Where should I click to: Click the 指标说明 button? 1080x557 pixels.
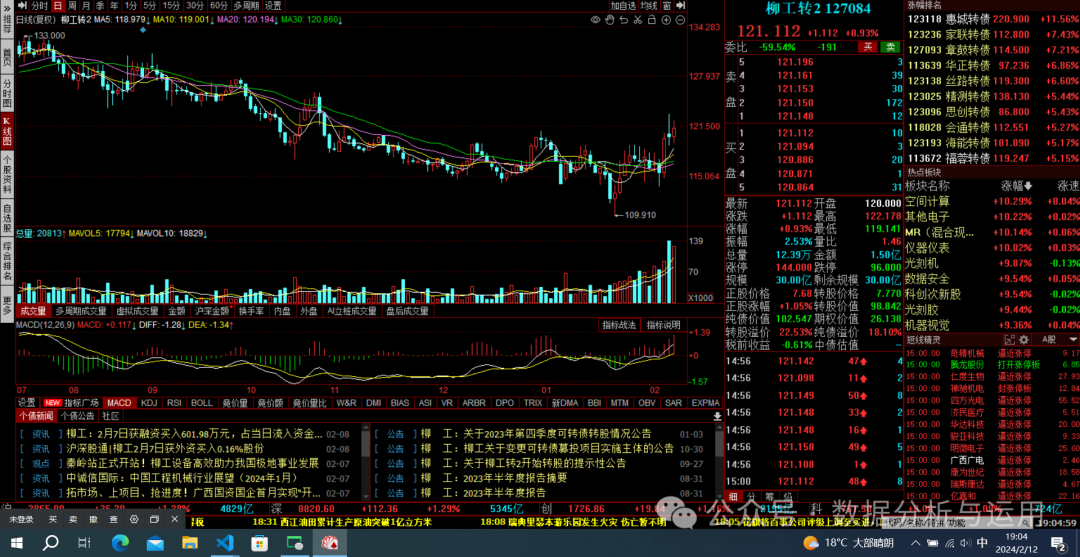point(663,325)
